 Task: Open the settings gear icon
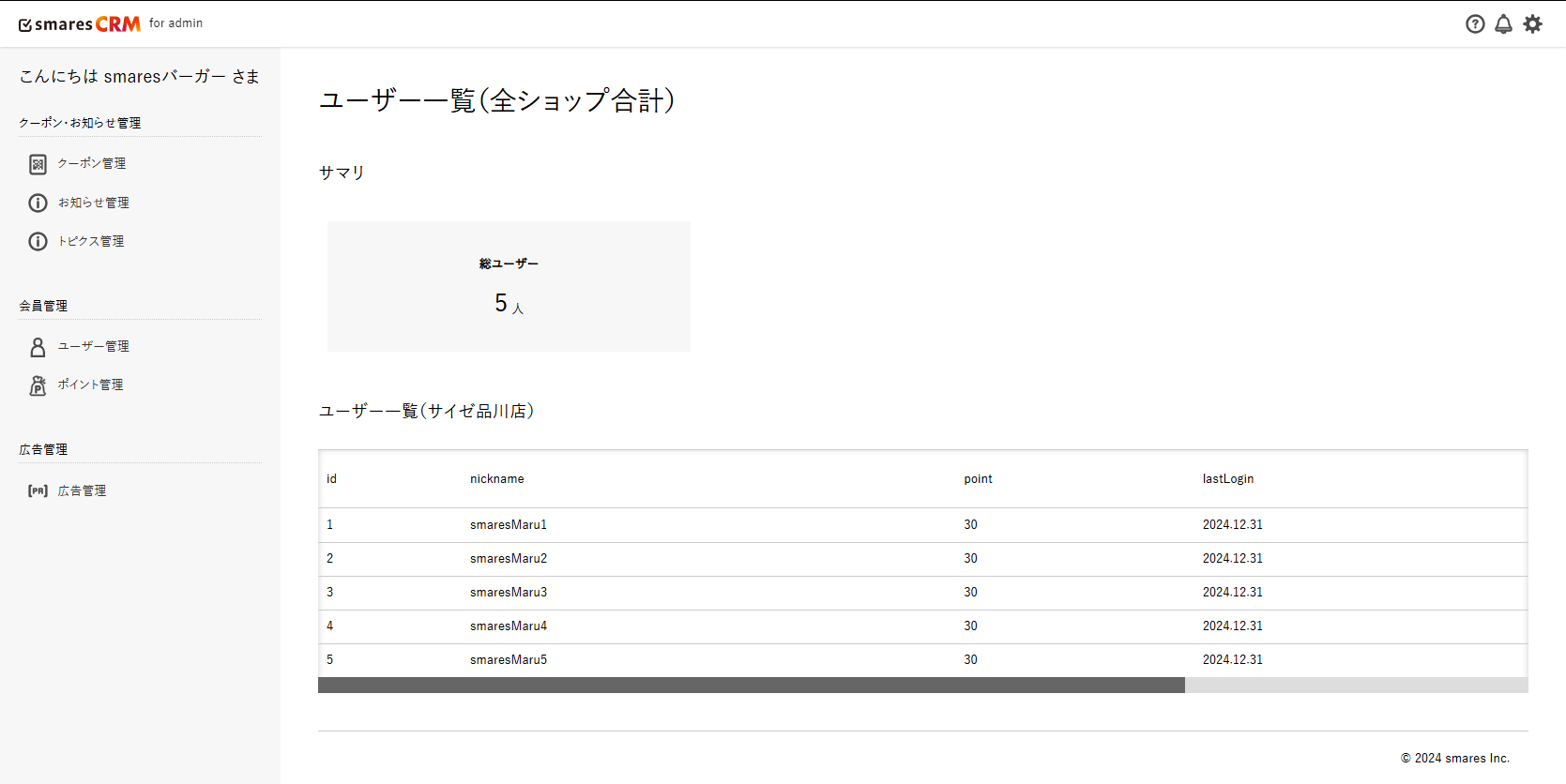click(x=1532, y=24)
